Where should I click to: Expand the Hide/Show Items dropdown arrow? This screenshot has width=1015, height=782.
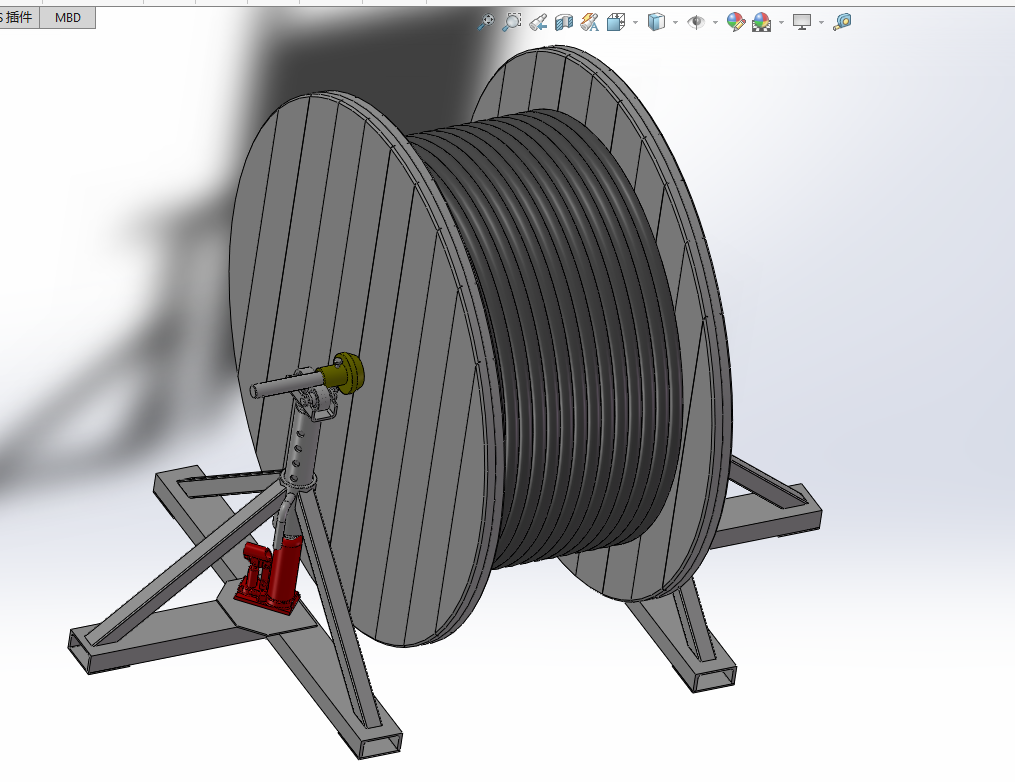[x=715, y=23]
